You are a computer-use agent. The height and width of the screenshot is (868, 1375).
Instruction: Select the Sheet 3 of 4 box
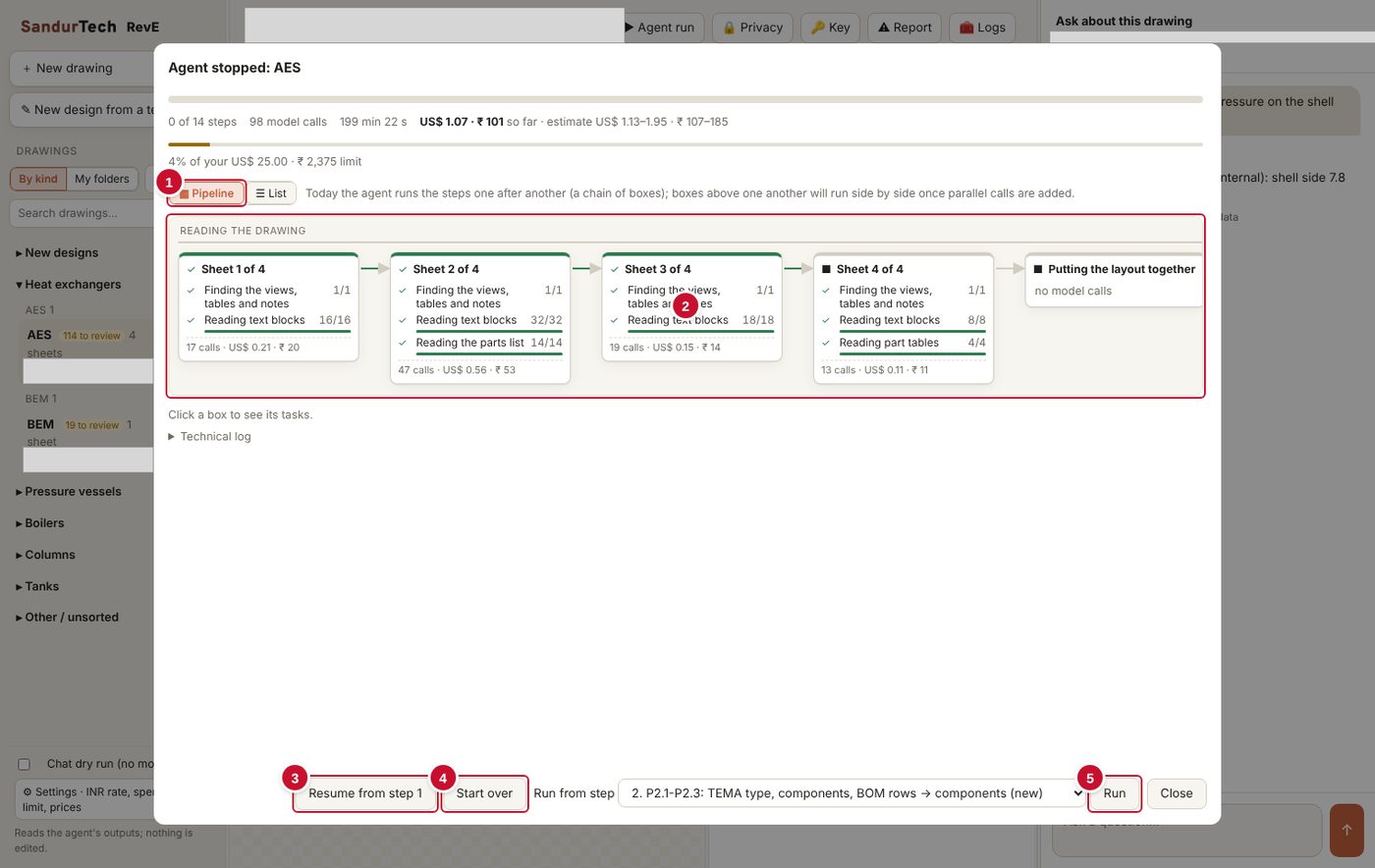point(691,306)
